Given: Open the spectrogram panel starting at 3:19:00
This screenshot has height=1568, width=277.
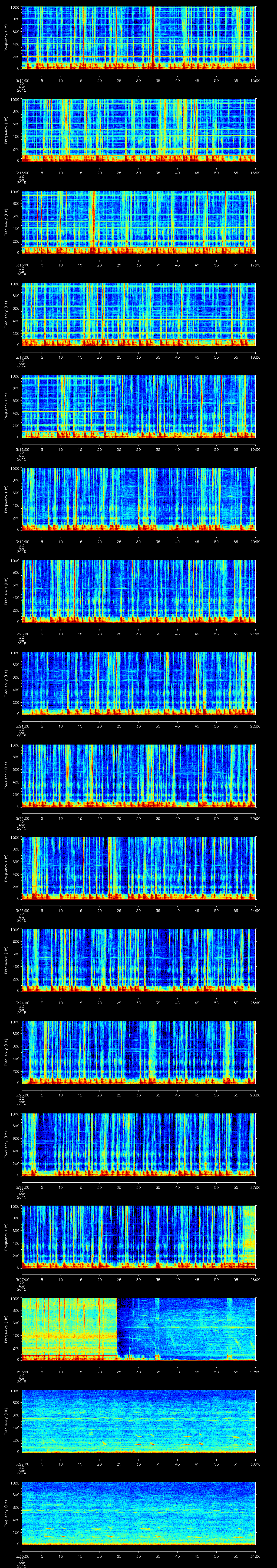Looking at the screenshot, I should click(139, 499).
